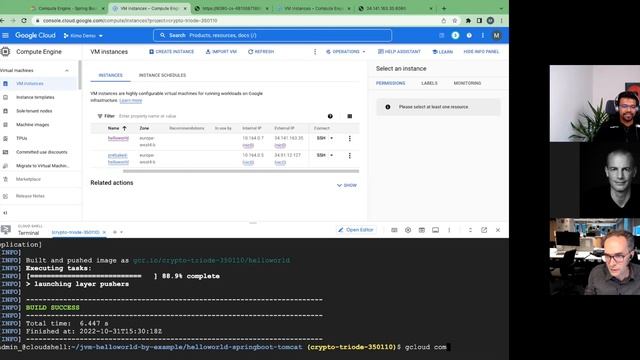Viewport: 640px width, 360px height.
Task: Click the notifications badge in the header
Action: coord(455,36)
